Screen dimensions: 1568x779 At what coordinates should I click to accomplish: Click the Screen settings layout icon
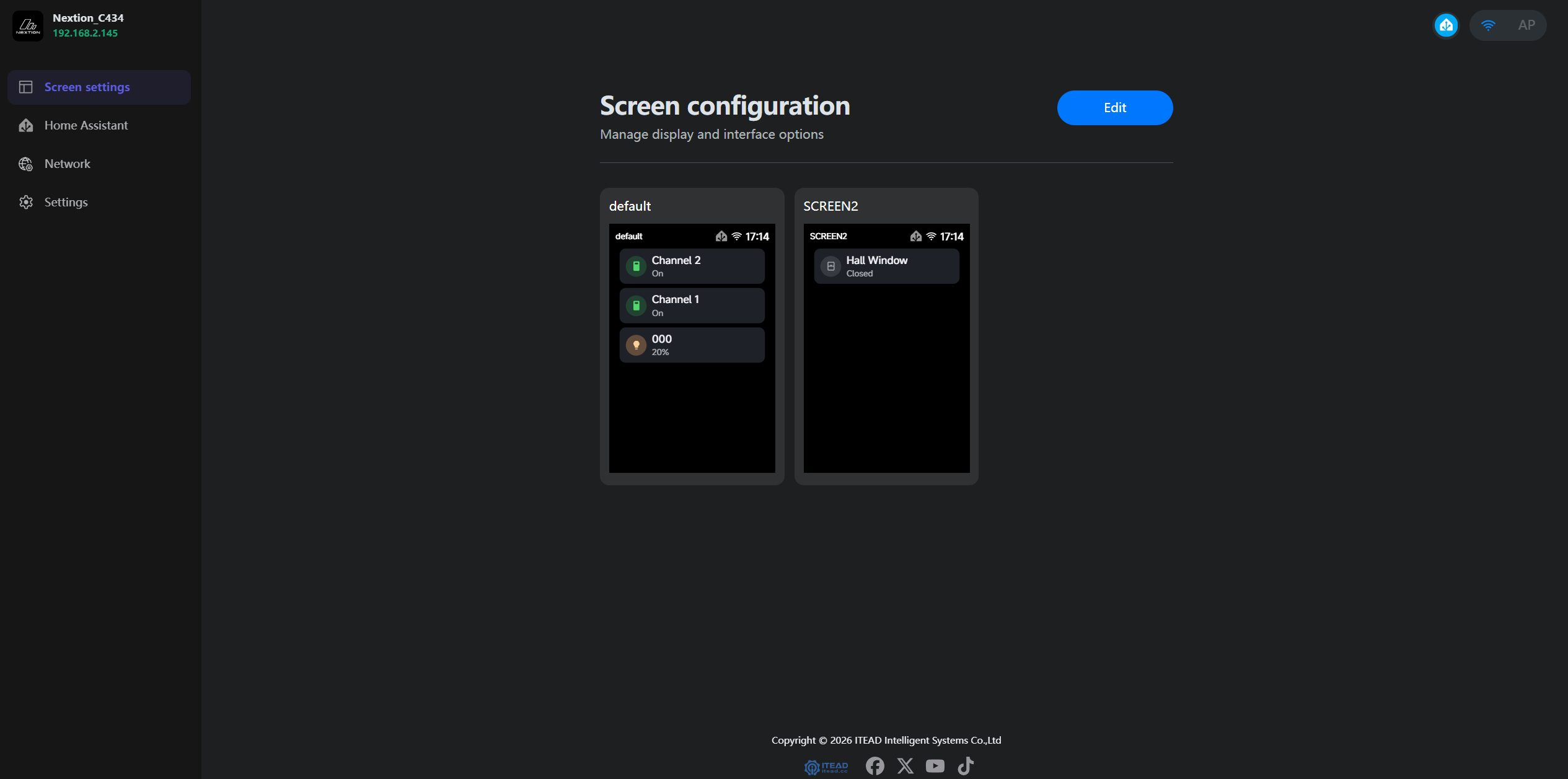pyautogui.click(x=25, y=87)
